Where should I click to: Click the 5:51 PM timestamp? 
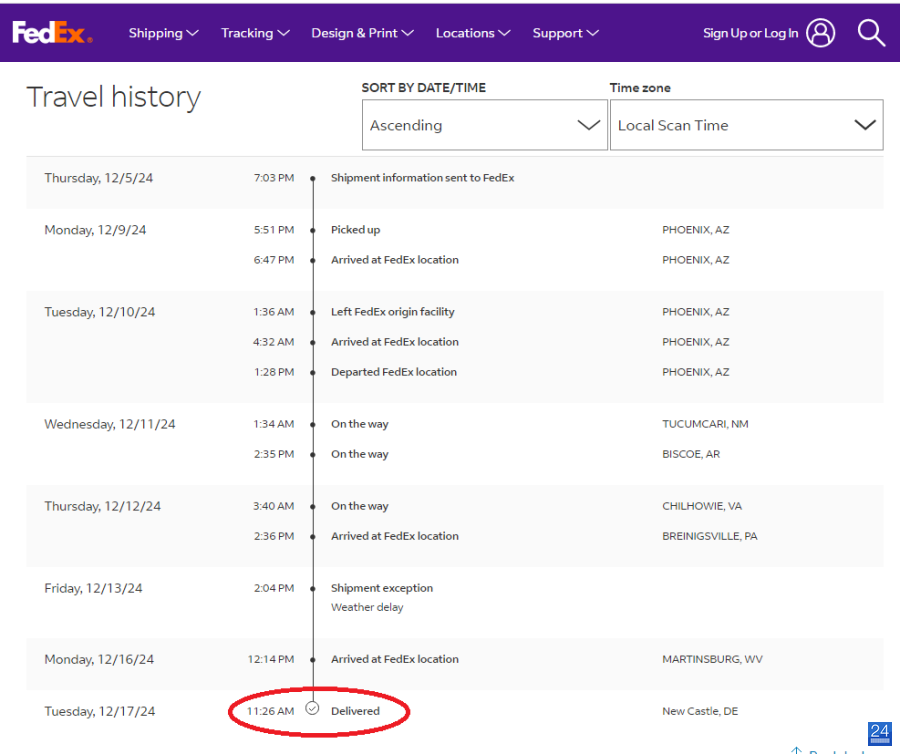[274, 230]
